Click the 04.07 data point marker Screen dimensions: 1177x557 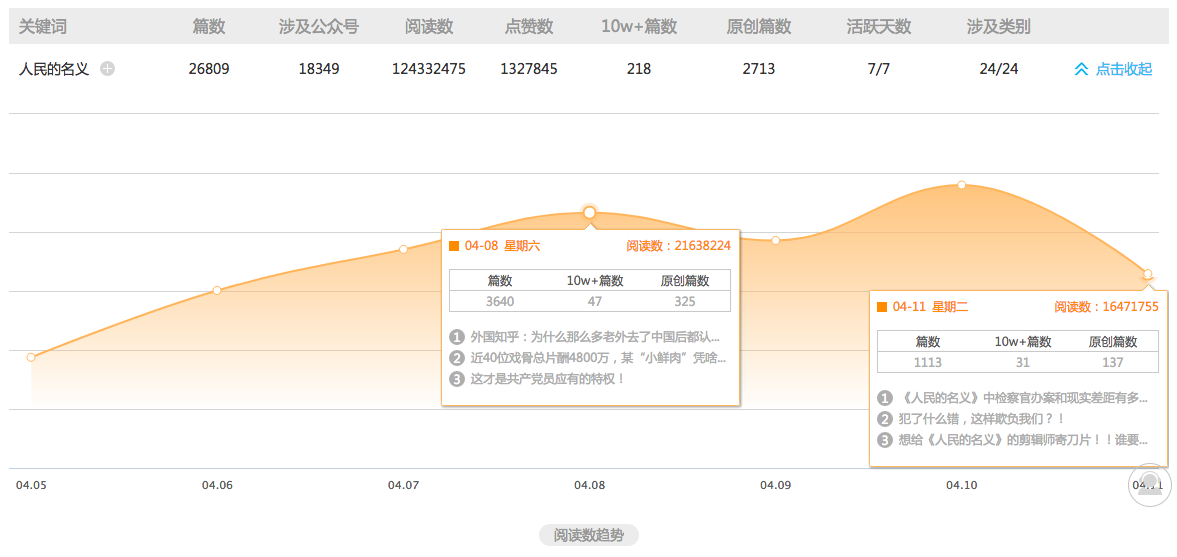403,249
